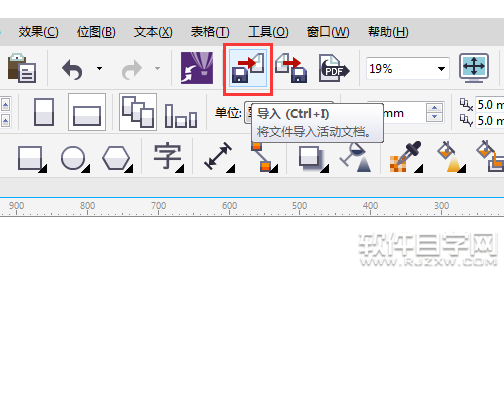Image resolution: width=504 pixels, height=411 pixels.
Task: Select the Rectangle tool
Action: [x=32, y=159]
